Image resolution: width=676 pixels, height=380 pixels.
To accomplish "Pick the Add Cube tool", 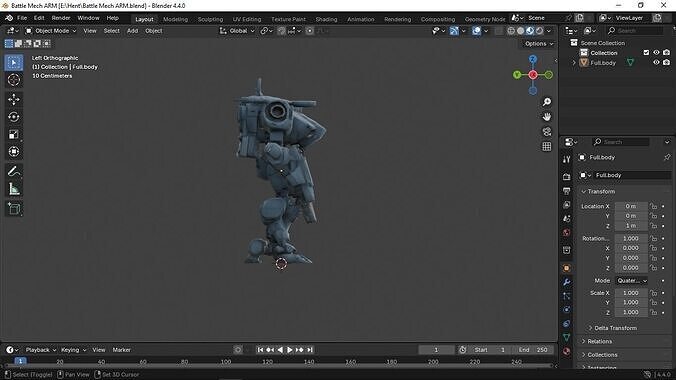I will click(14, 209).
